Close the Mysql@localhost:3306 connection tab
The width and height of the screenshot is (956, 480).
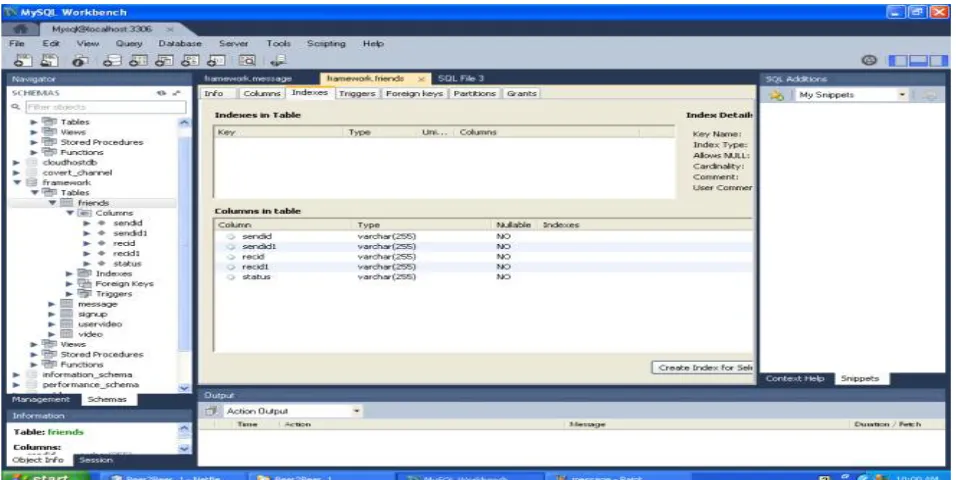[170, 29]
